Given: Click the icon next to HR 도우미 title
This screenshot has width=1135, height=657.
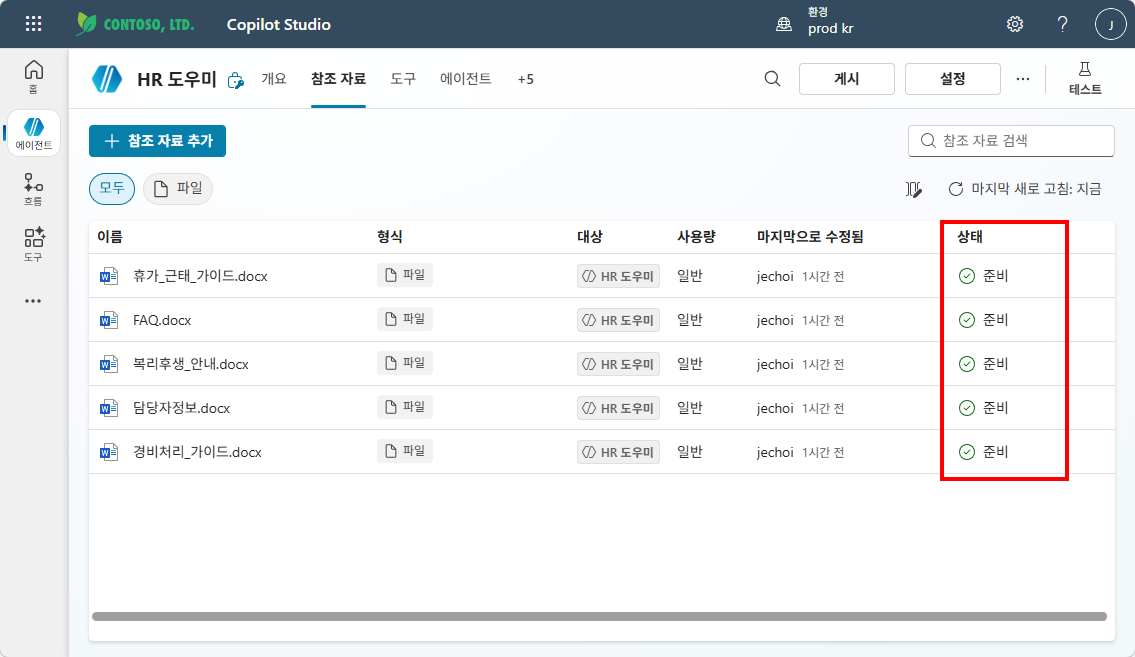Looking at the screenshot, I should tap(235, 80).
